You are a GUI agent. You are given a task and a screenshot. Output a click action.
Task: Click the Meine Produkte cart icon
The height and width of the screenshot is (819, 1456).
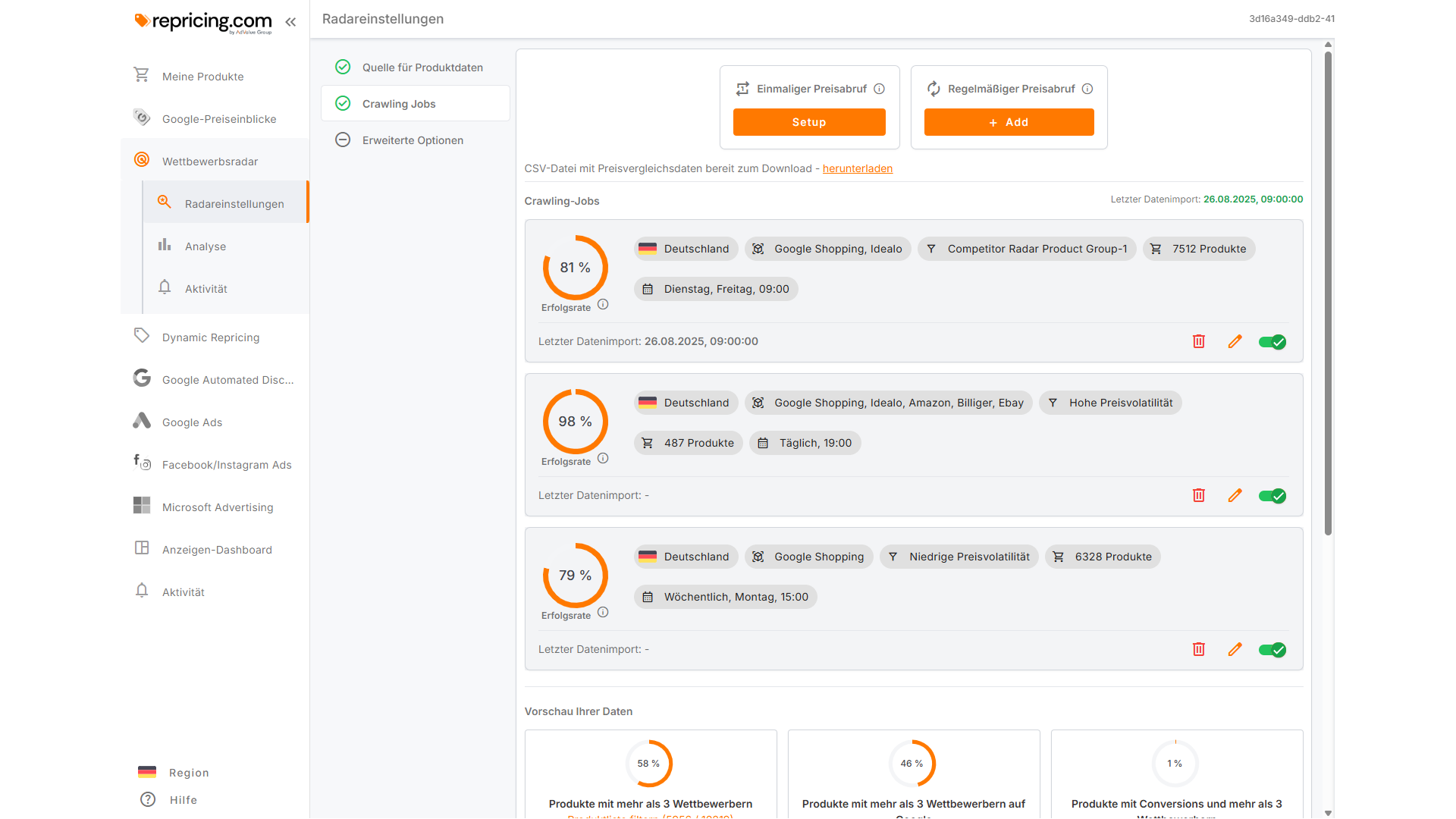(x=142, y=74)
